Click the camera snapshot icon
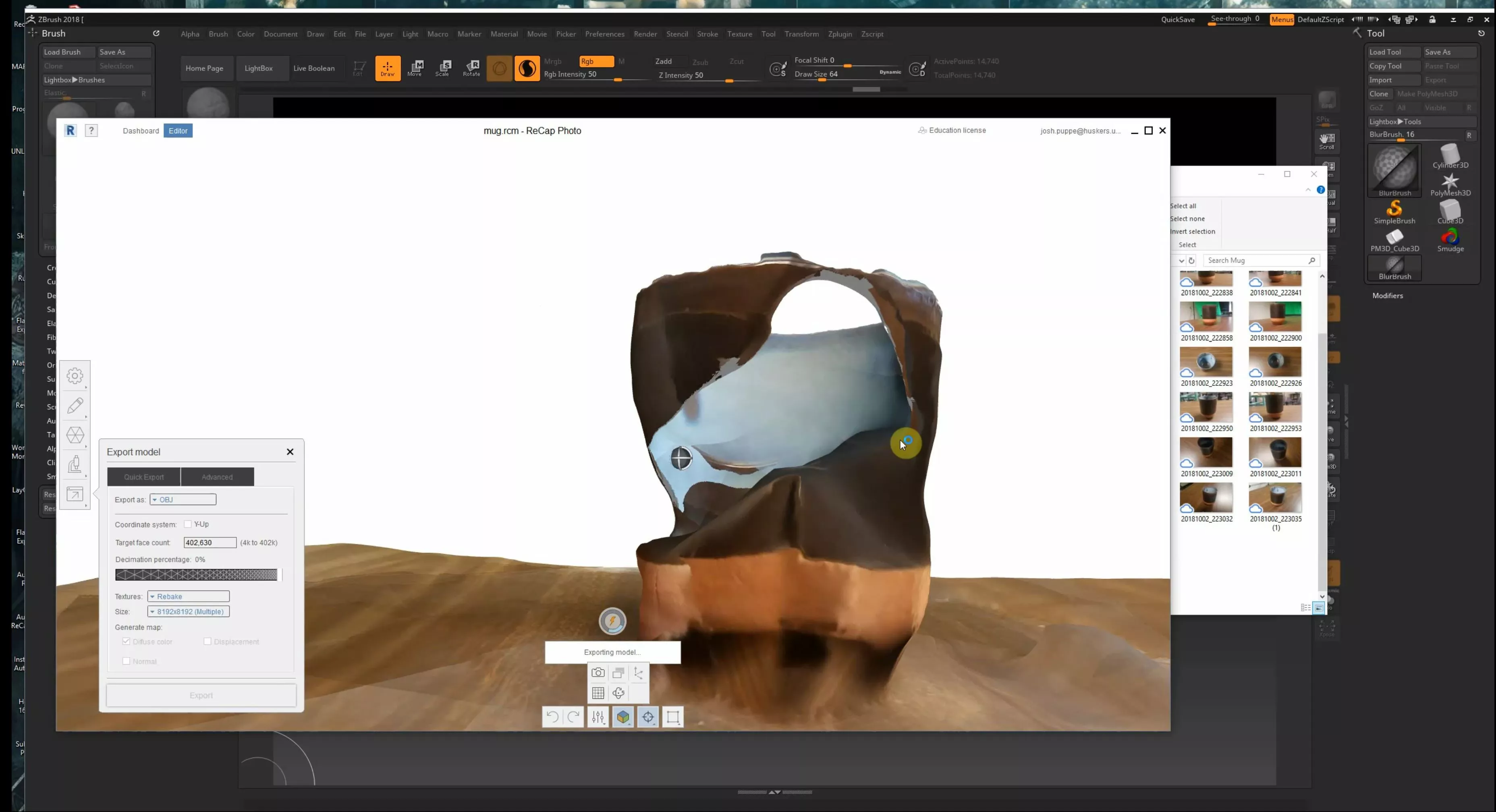This screenshot has width=1496, height=812. point(598,673)
